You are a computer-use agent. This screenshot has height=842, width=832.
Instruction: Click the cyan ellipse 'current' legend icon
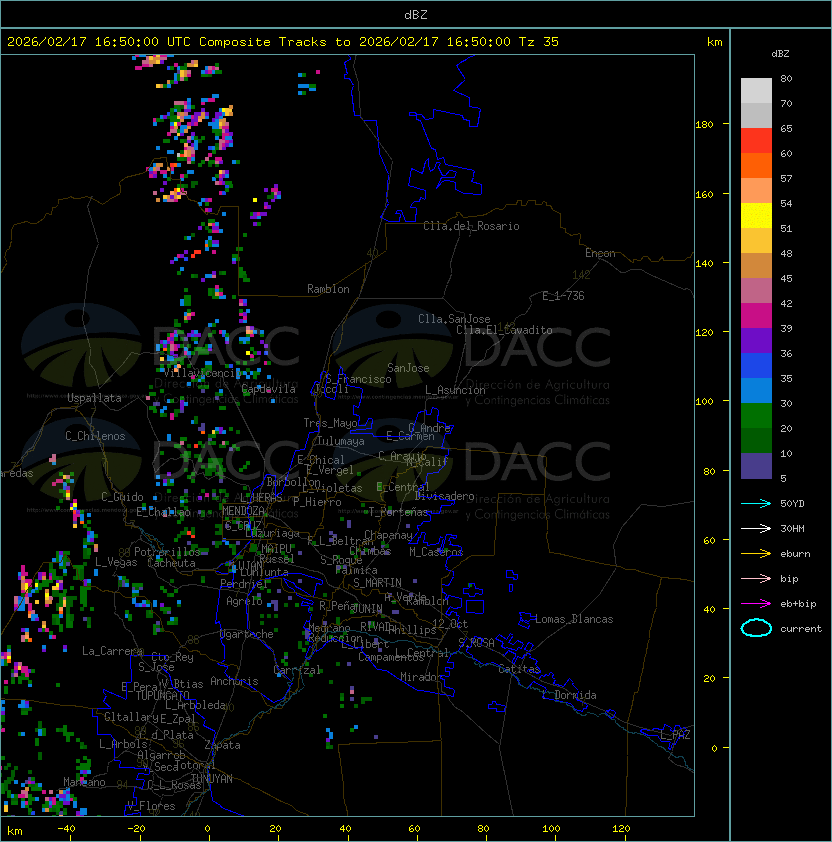pyautogui.click(x=756, y=628)
